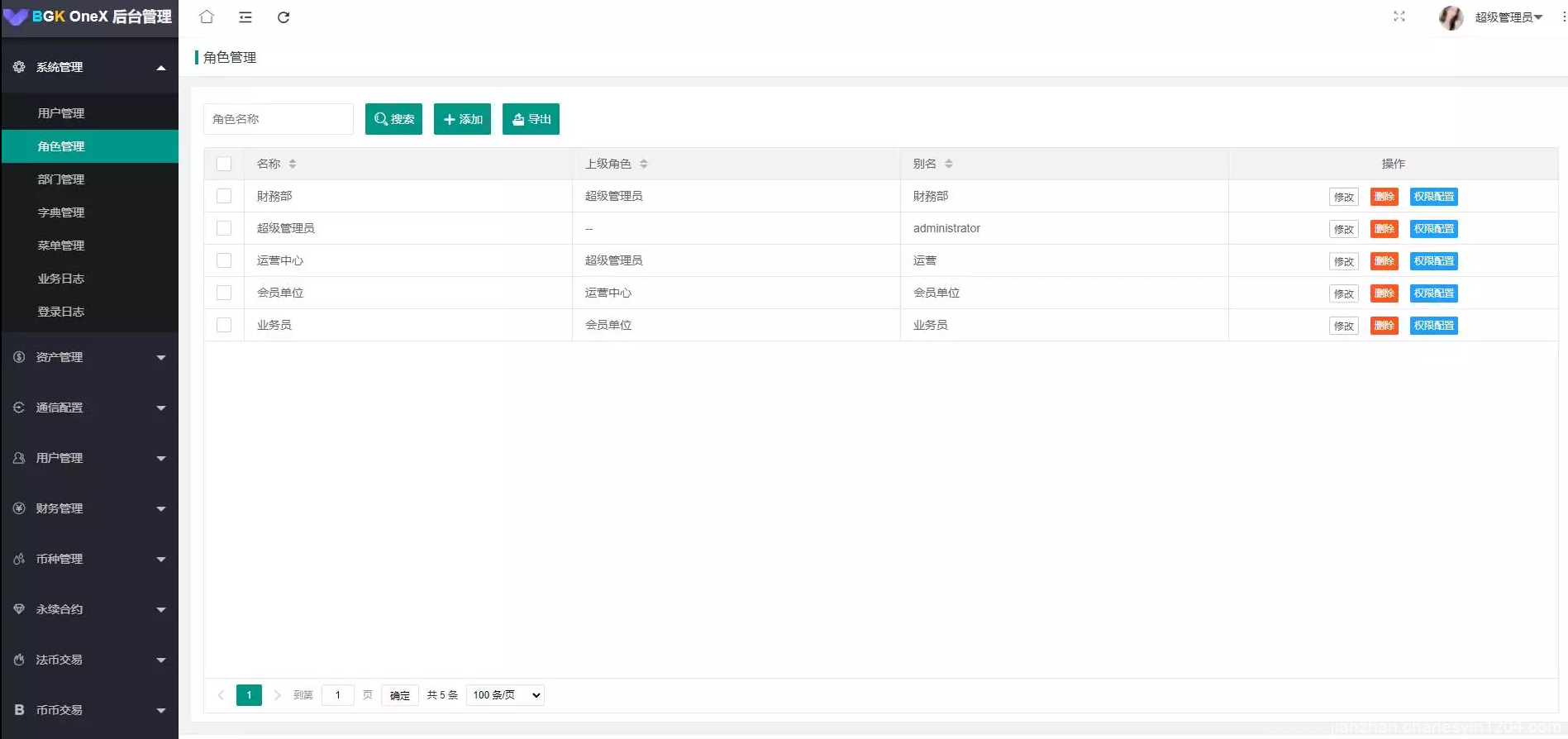This screenshot has height=739, width=1568.
Task: Click 修改 for the 财務部 row
Action: pos(1344,197)
